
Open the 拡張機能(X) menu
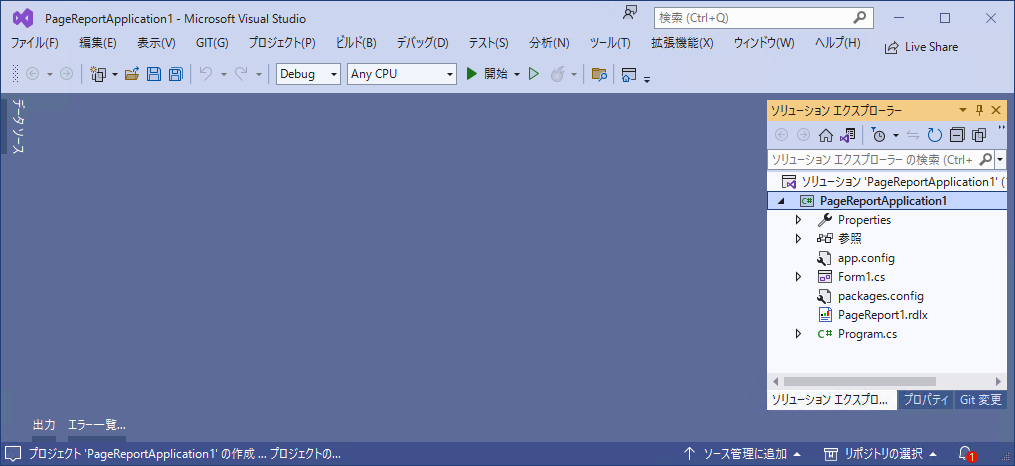tap(682, 43)
